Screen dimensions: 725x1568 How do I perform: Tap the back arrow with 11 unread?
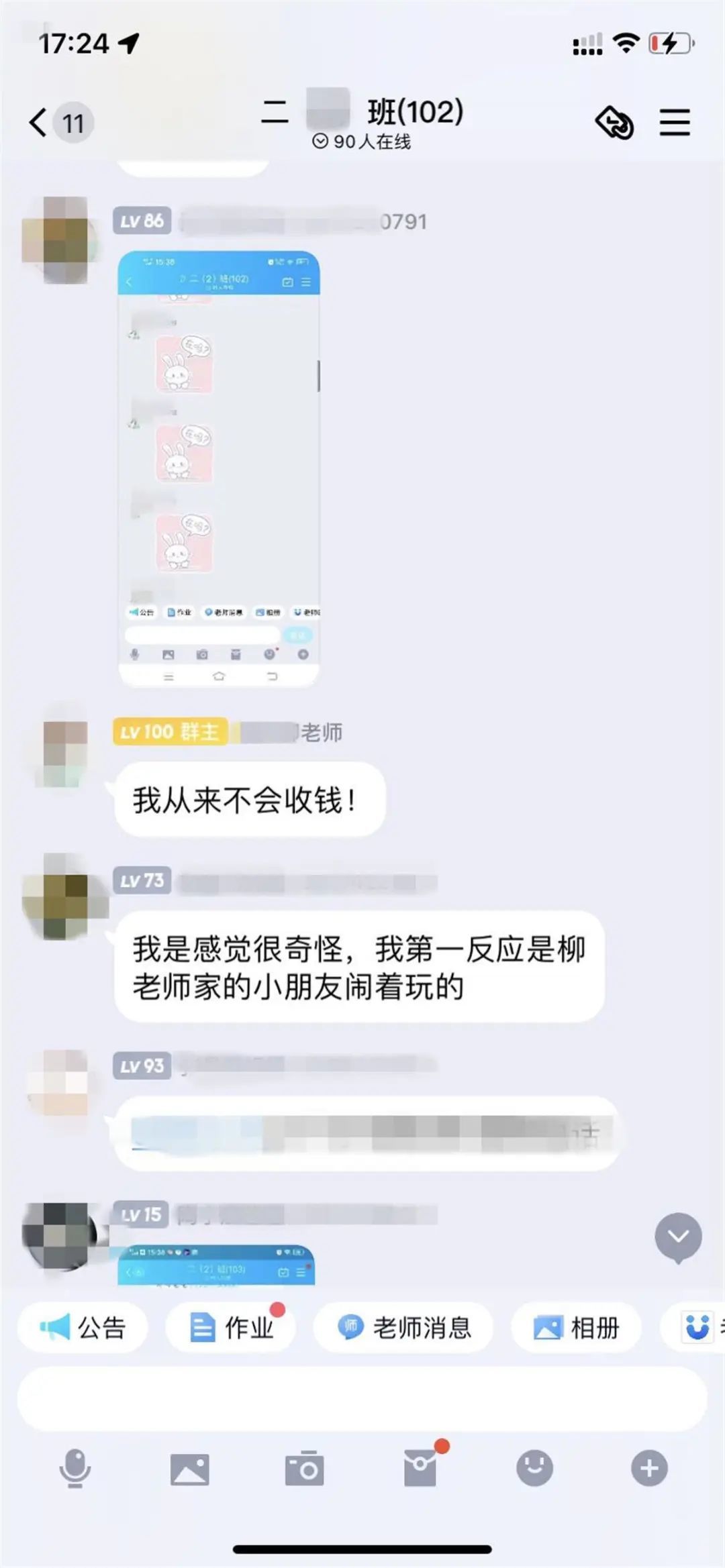[60, 123]
